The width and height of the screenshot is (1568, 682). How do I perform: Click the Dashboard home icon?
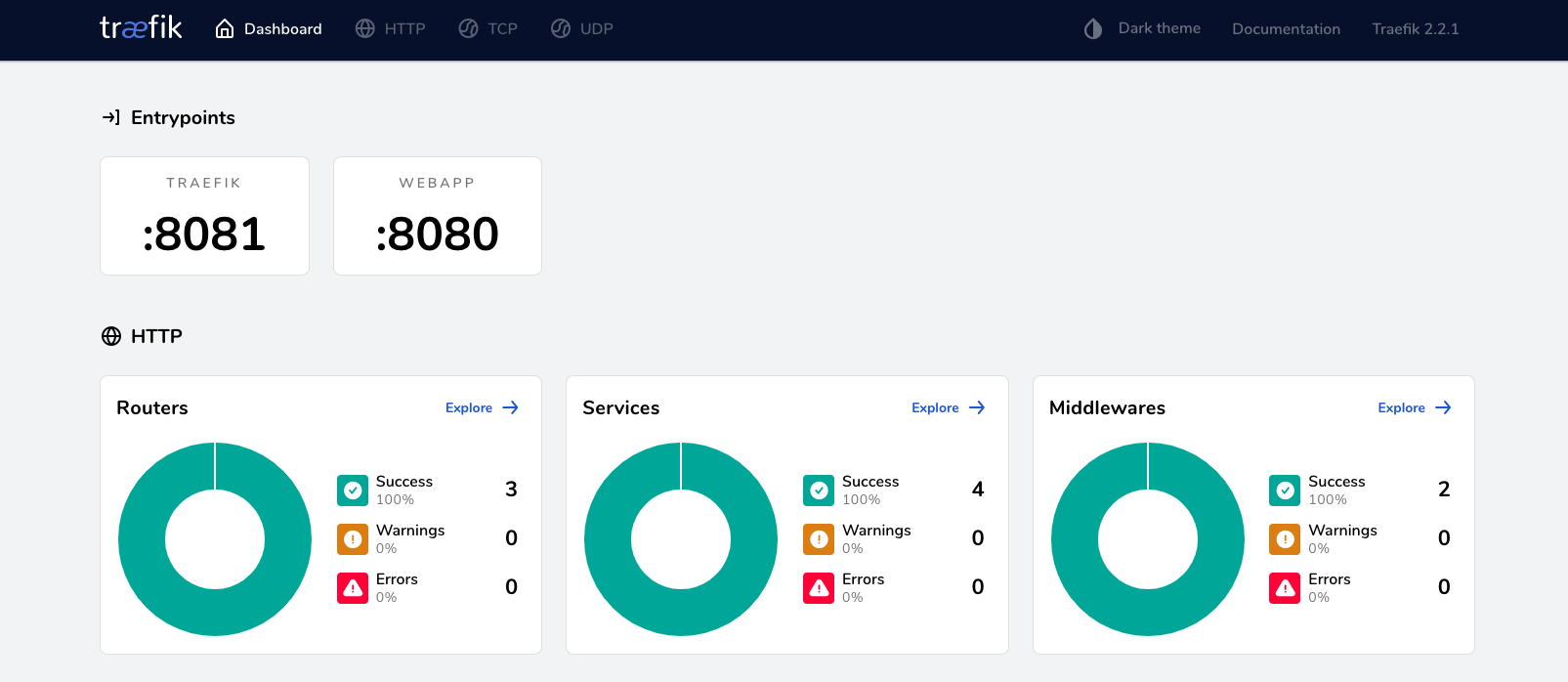225,29
